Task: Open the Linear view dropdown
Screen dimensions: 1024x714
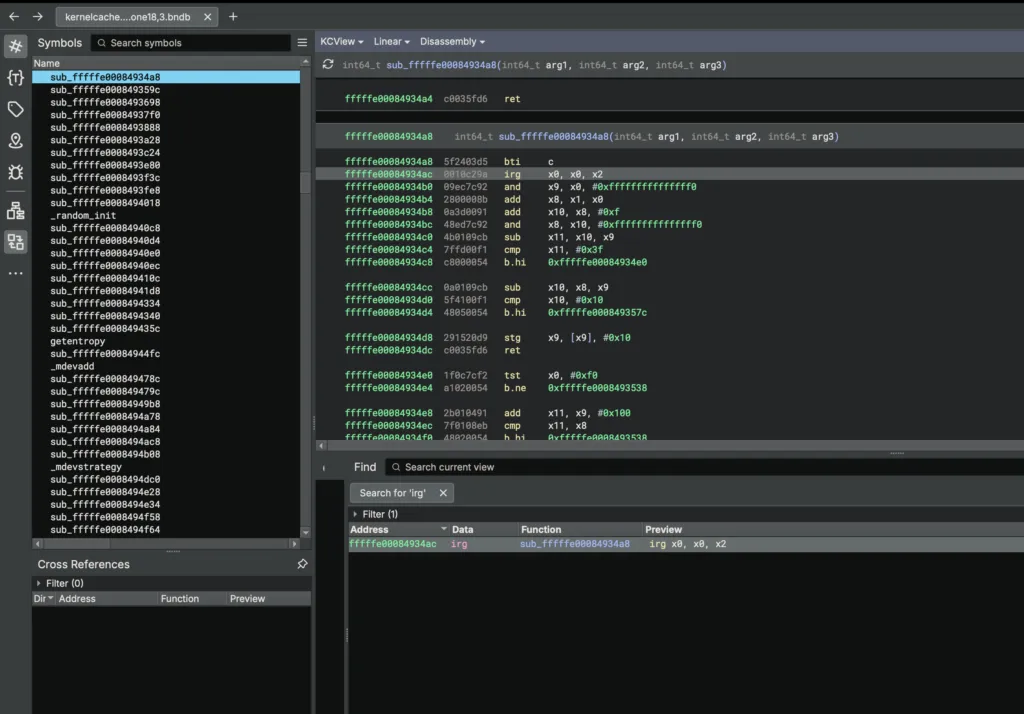Action: tap(391, 41)
